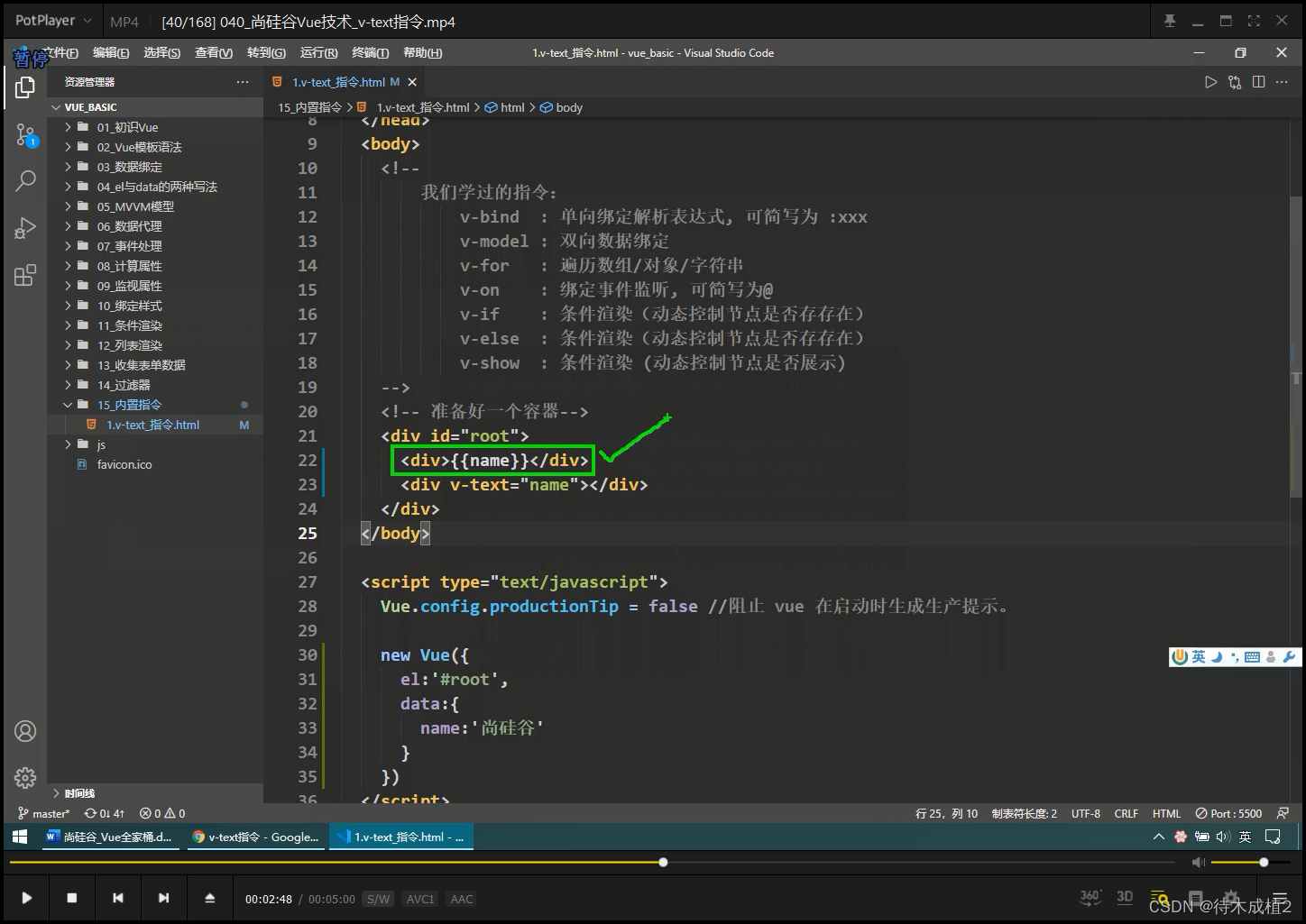Viewport: 1306px width, 924px height.
Task: Expand the 01_初识Vue folder
Action: 155,127
